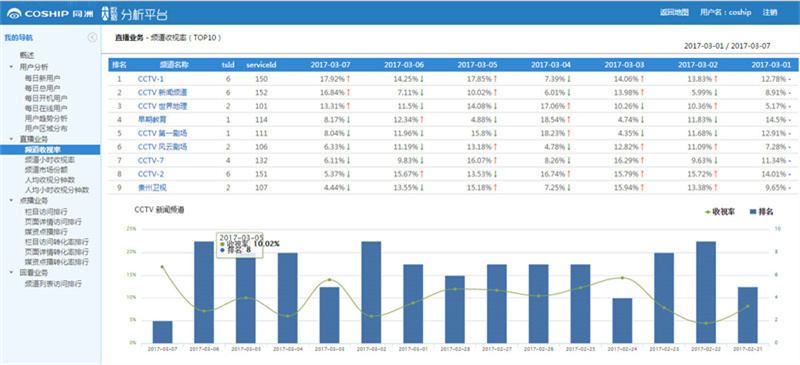
Task: Open the CCTV-1 channel link
Action: [x=151, y=79]
